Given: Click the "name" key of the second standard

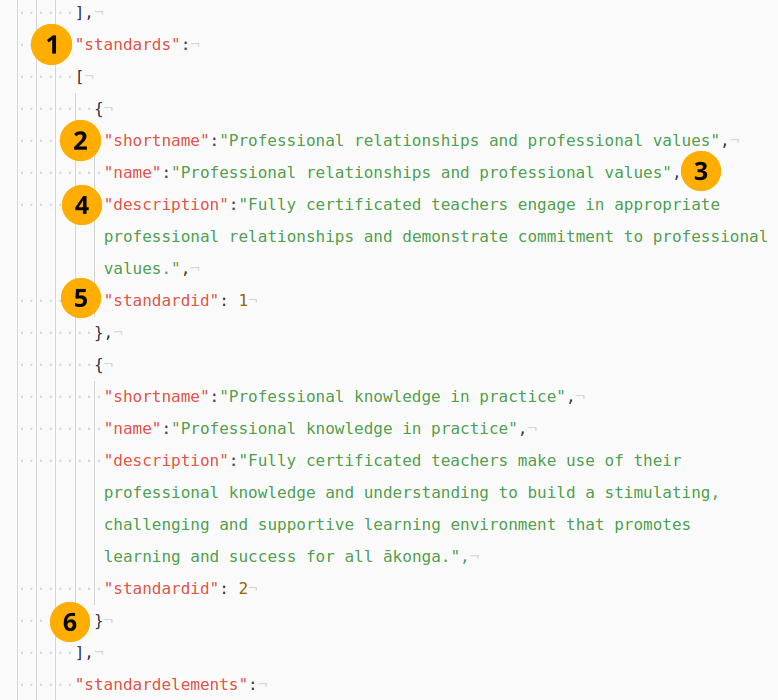Looking at the screenshot, I should [133, 429].
